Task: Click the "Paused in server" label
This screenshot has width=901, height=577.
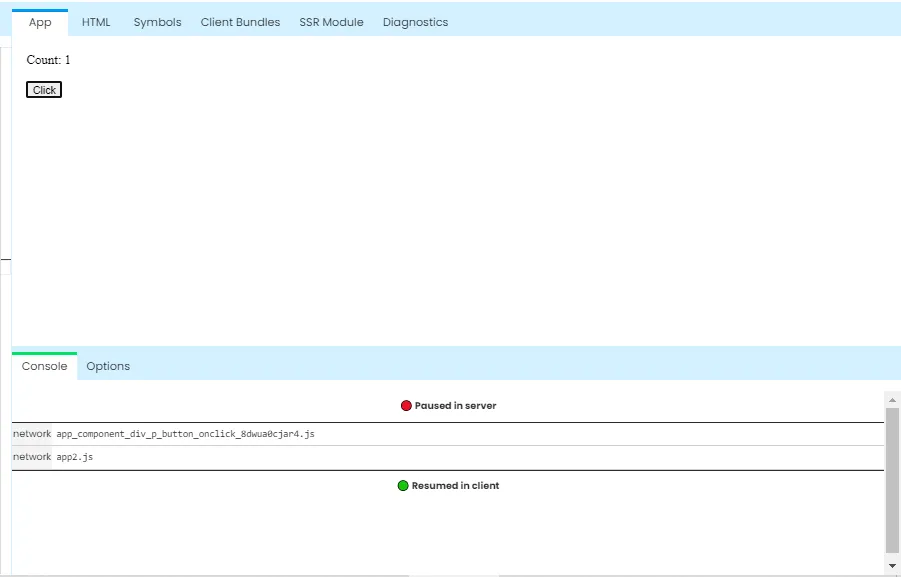Action: pos(455,406)
